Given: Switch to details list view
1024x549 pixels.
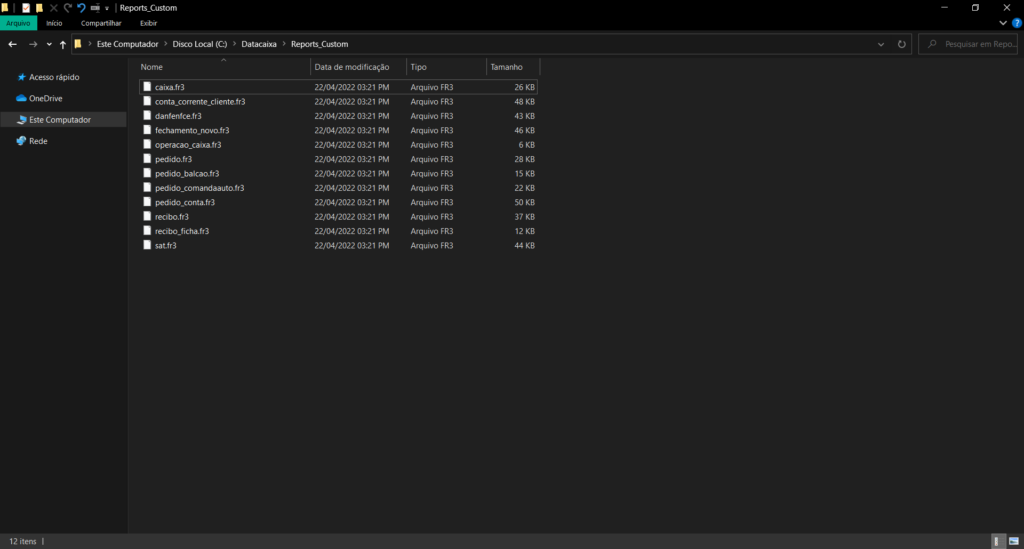Looking at the screenshot, I should (997, 541).
